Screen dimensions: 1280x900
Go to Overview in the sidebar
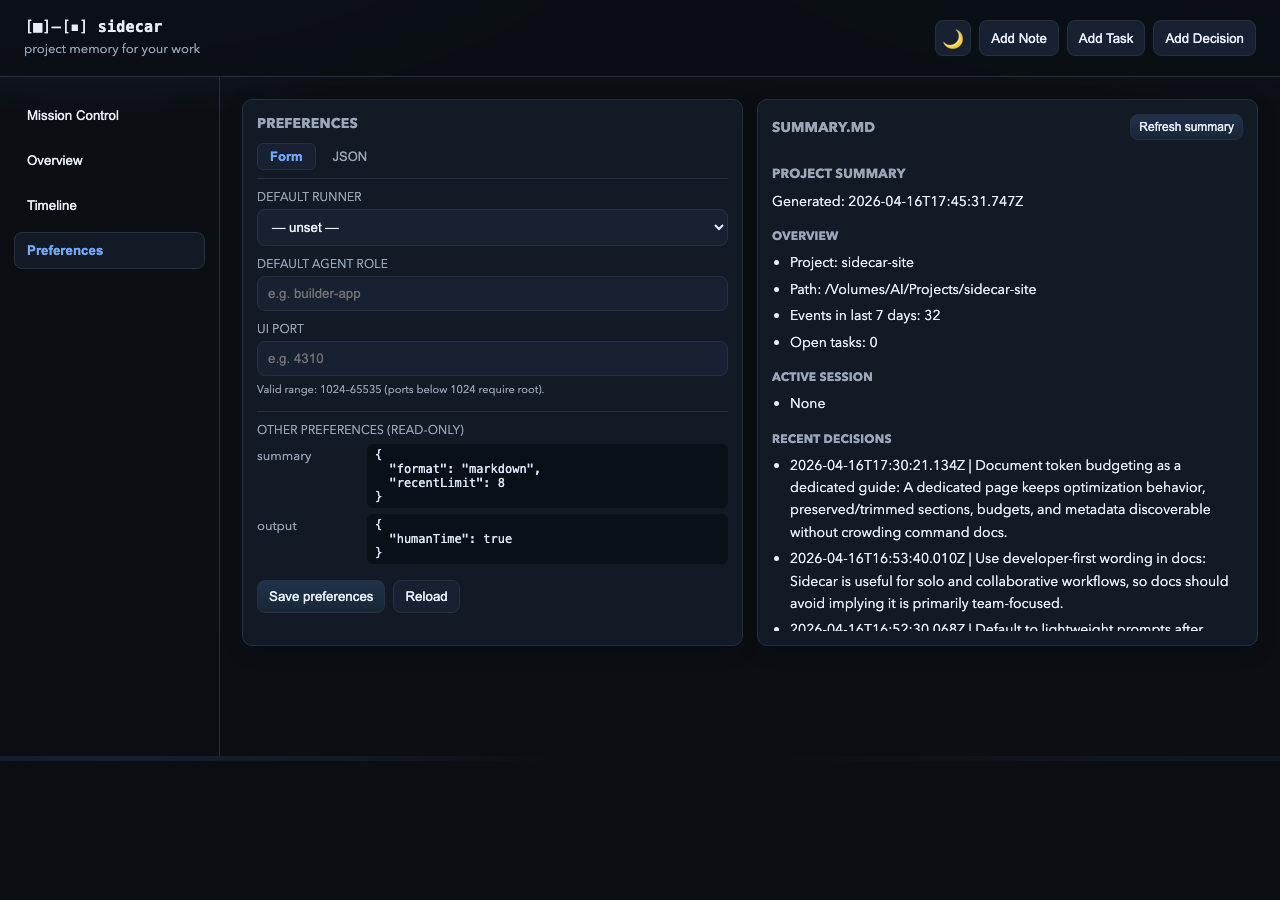pos(109,161)
